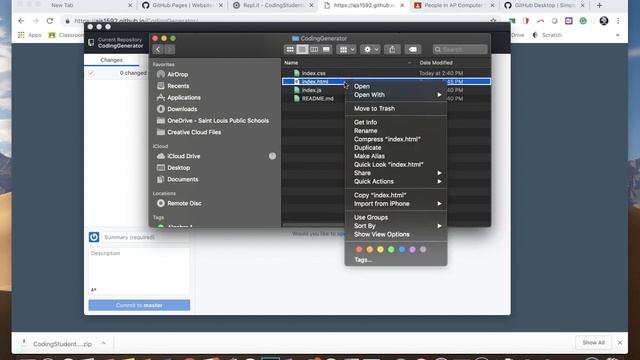Apply blue tag color
640x360 pixels.
[402, 249]
